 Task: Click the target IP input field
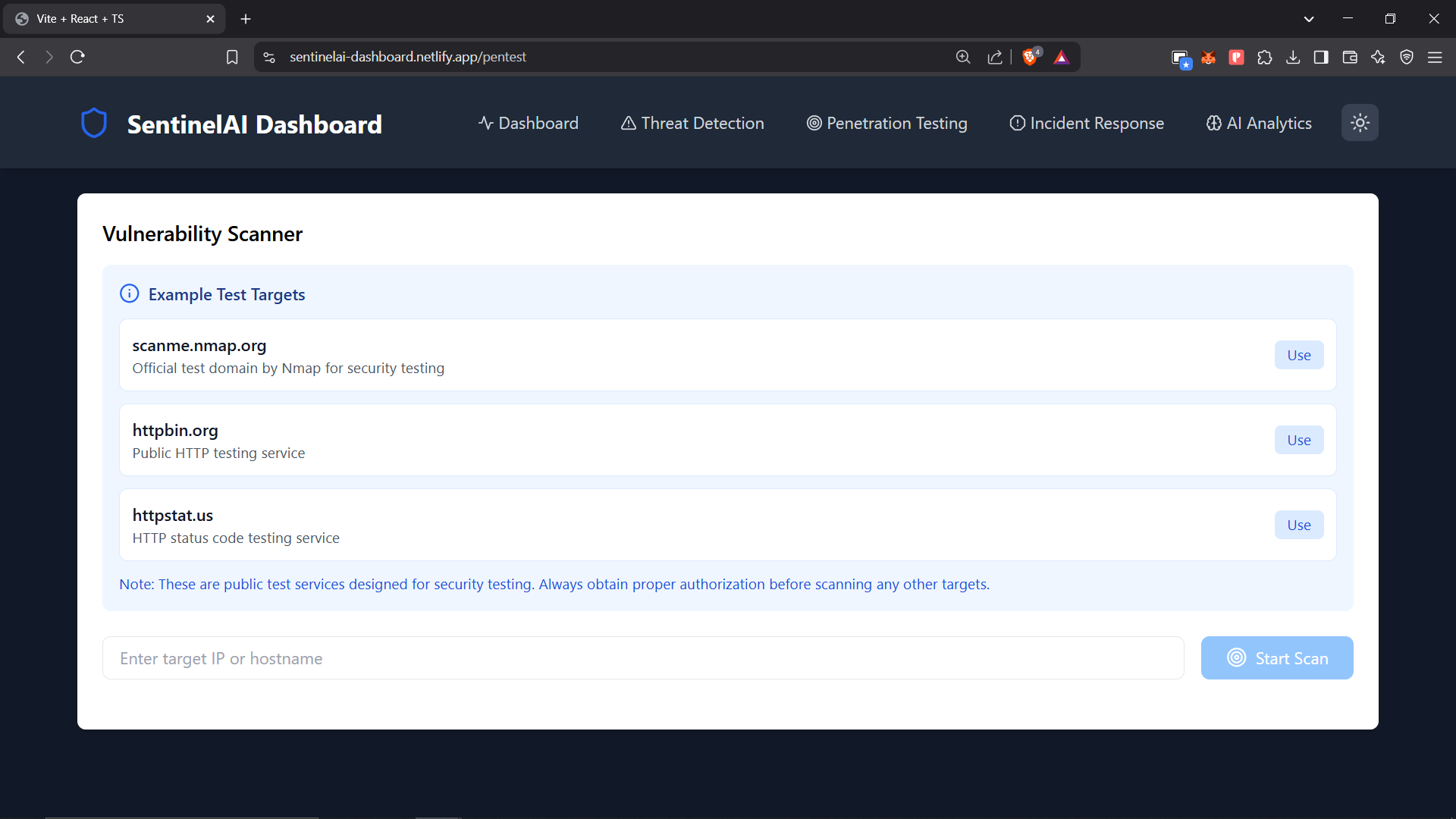pyautogui.click(x=643, y=657)
